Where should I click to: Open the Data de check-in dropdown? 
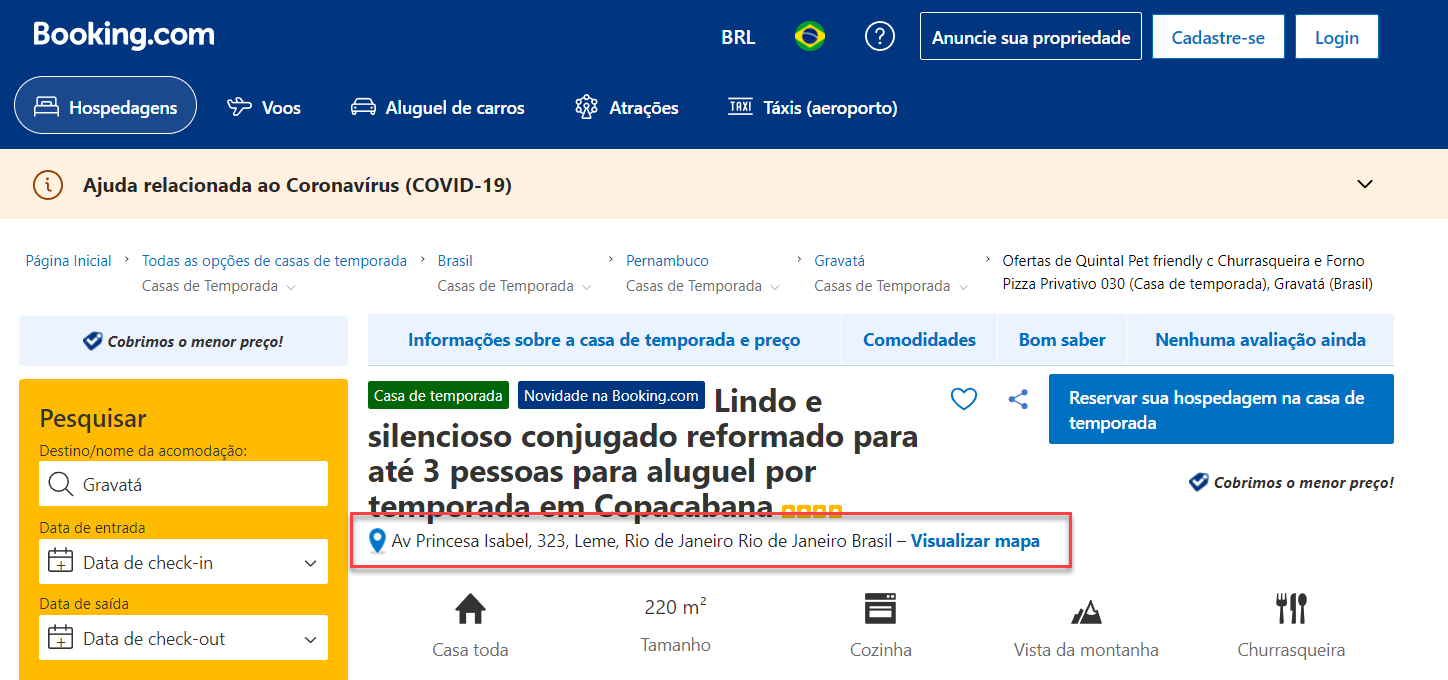(x=183, y=562)
